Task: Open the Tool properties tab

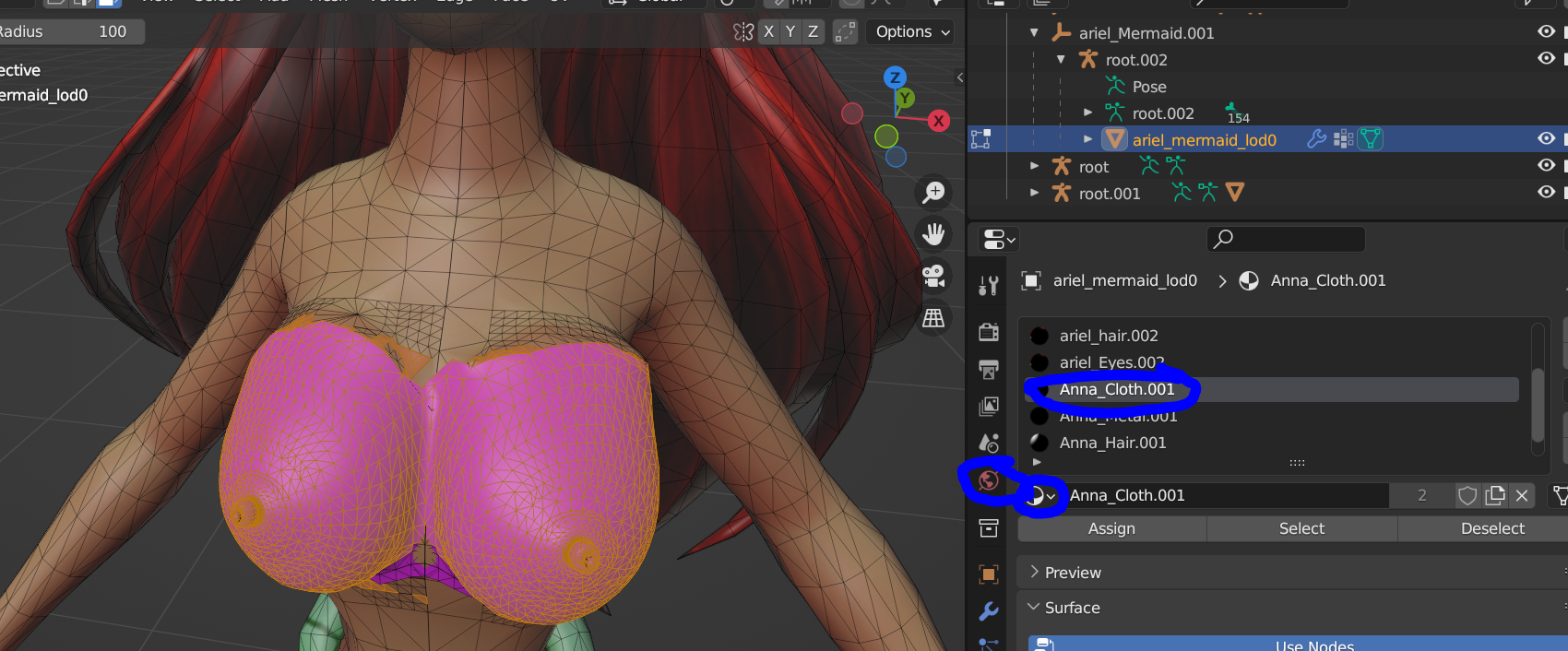Action: tap(989, 286)
